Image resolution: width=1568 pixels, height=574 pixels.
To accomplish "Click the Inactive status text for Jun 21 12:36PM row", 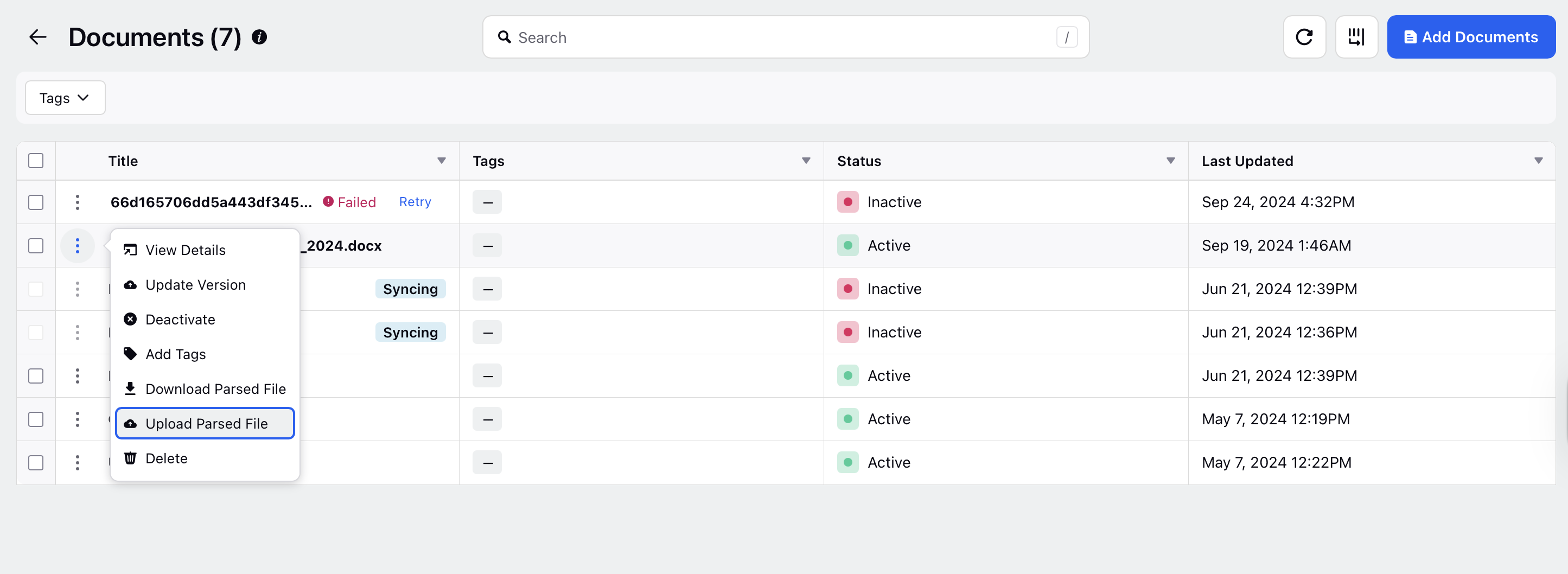I will pos(894,333).
